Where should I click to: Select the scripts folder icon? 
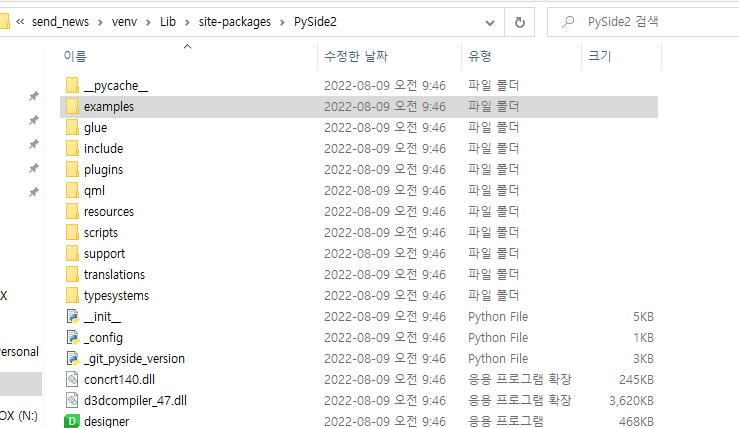point(72,232)
